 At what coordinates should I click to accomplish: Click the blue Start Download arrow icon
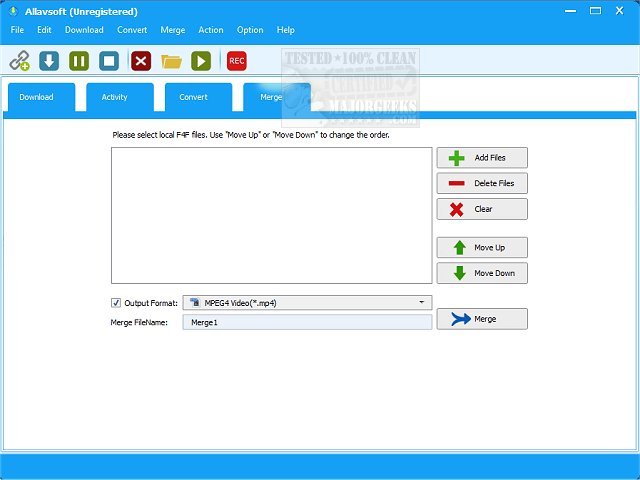49,61
